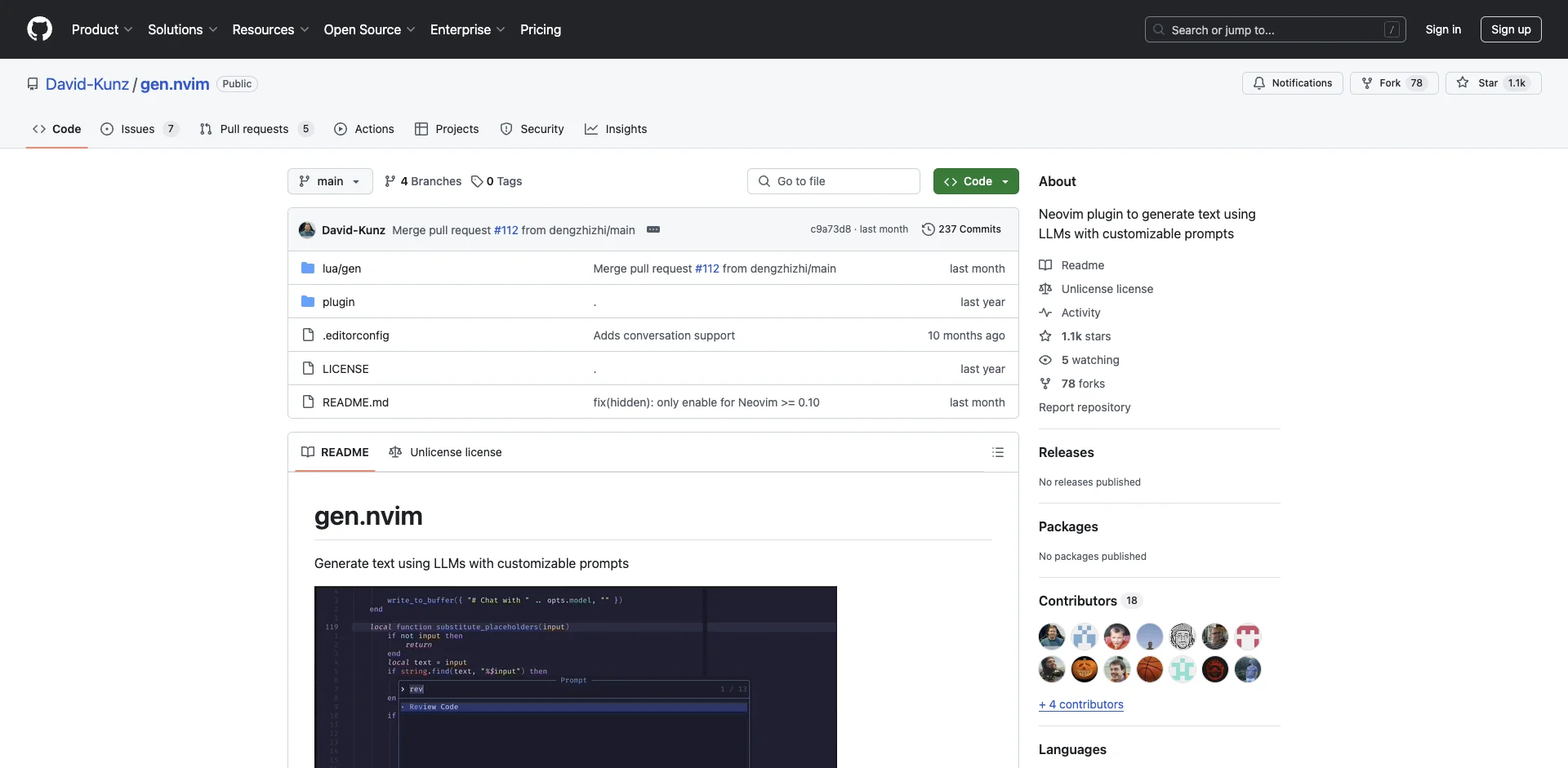Open pull request #112 link in commit header
1568x768 pixels.
506,230
